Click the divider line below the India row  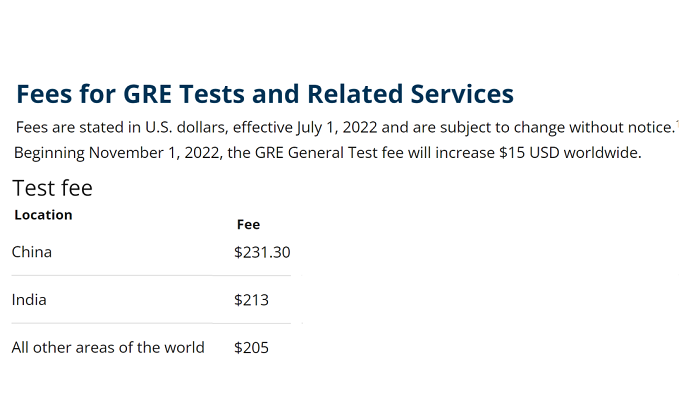tap(151, 323)
